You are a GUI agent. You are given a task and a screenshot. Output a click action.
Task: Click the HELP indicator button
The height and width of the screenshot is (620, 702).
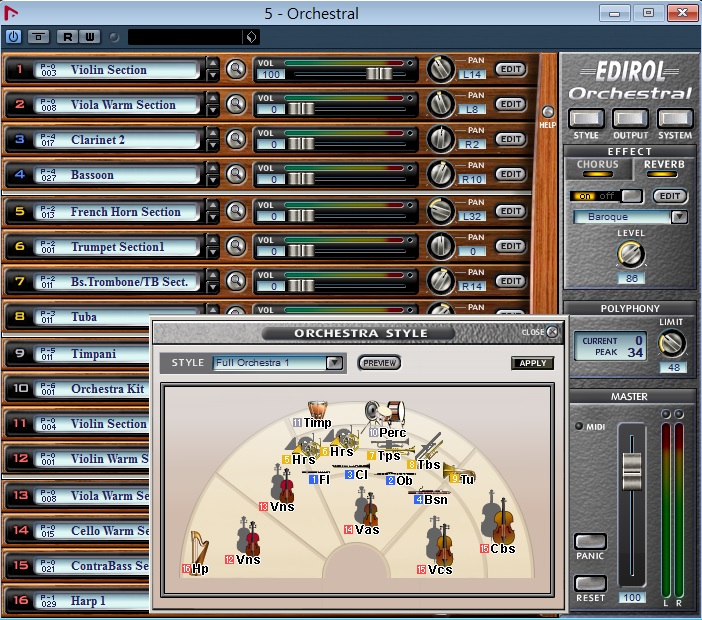[548, 112]
